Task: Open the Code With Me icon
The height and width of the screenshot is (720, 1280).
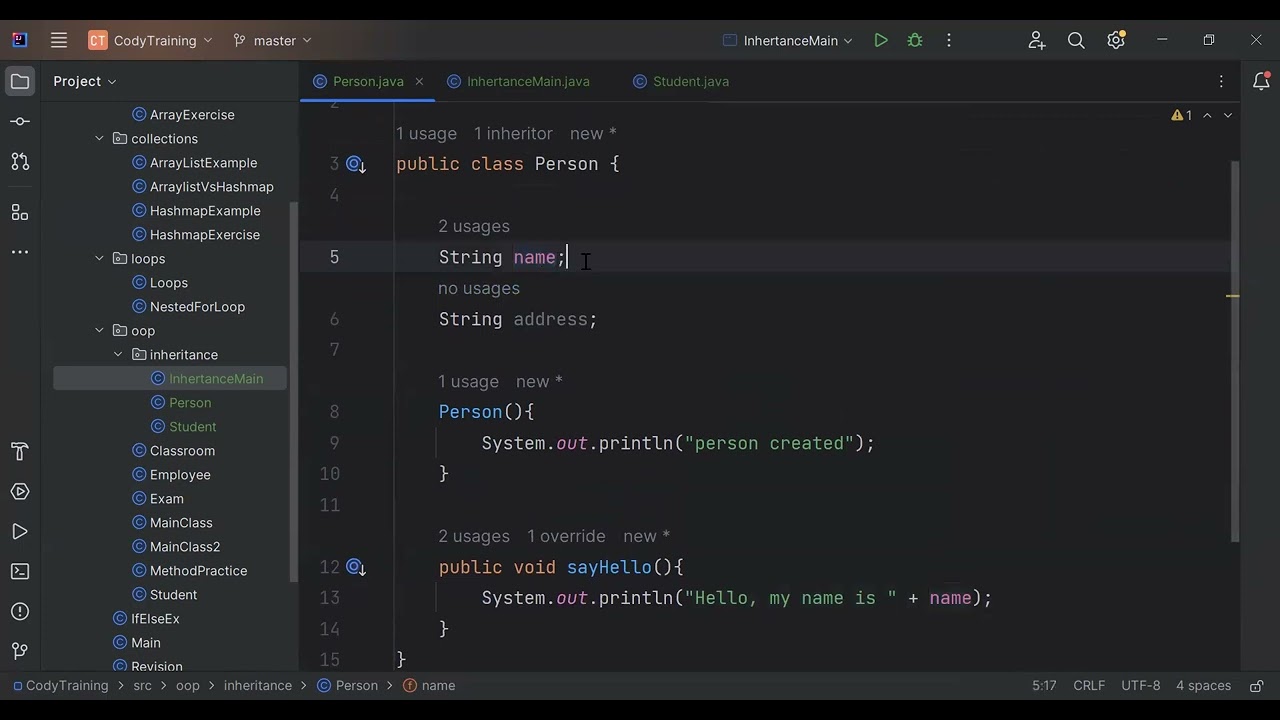Action: click(x=1037, y=40)
